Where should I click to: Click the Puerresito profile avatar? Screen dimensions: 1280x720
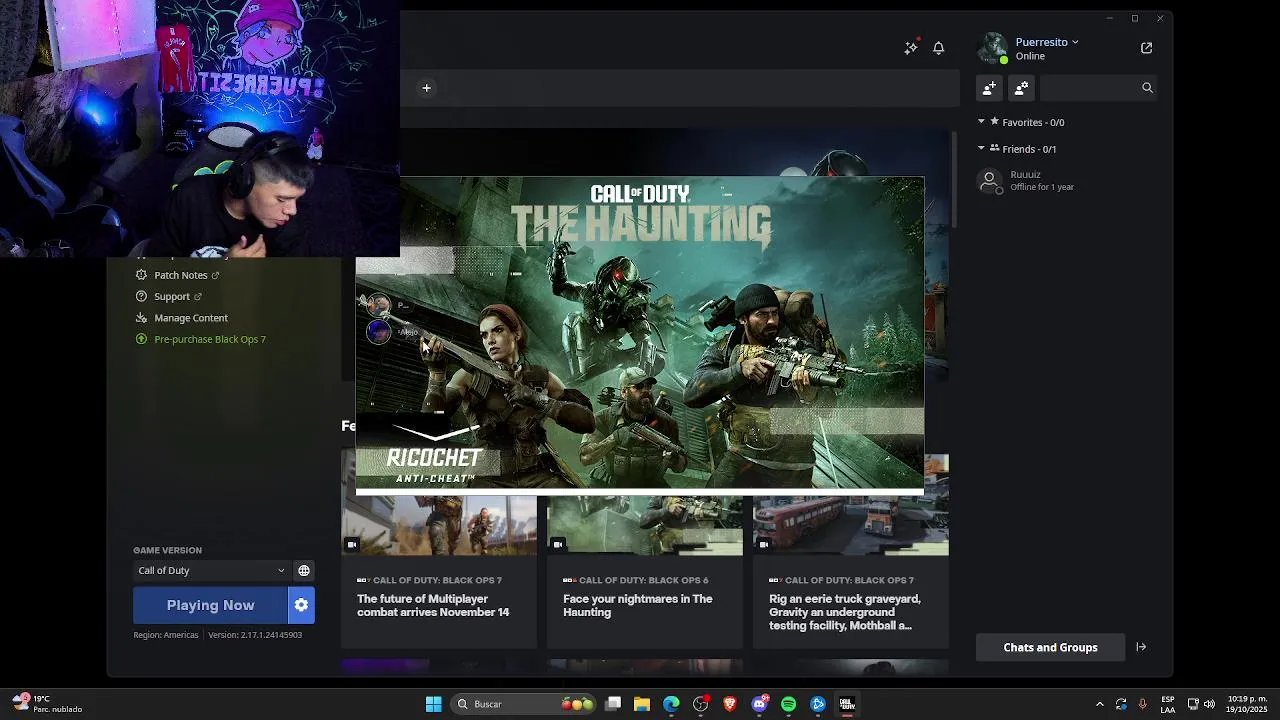(993, 48)
